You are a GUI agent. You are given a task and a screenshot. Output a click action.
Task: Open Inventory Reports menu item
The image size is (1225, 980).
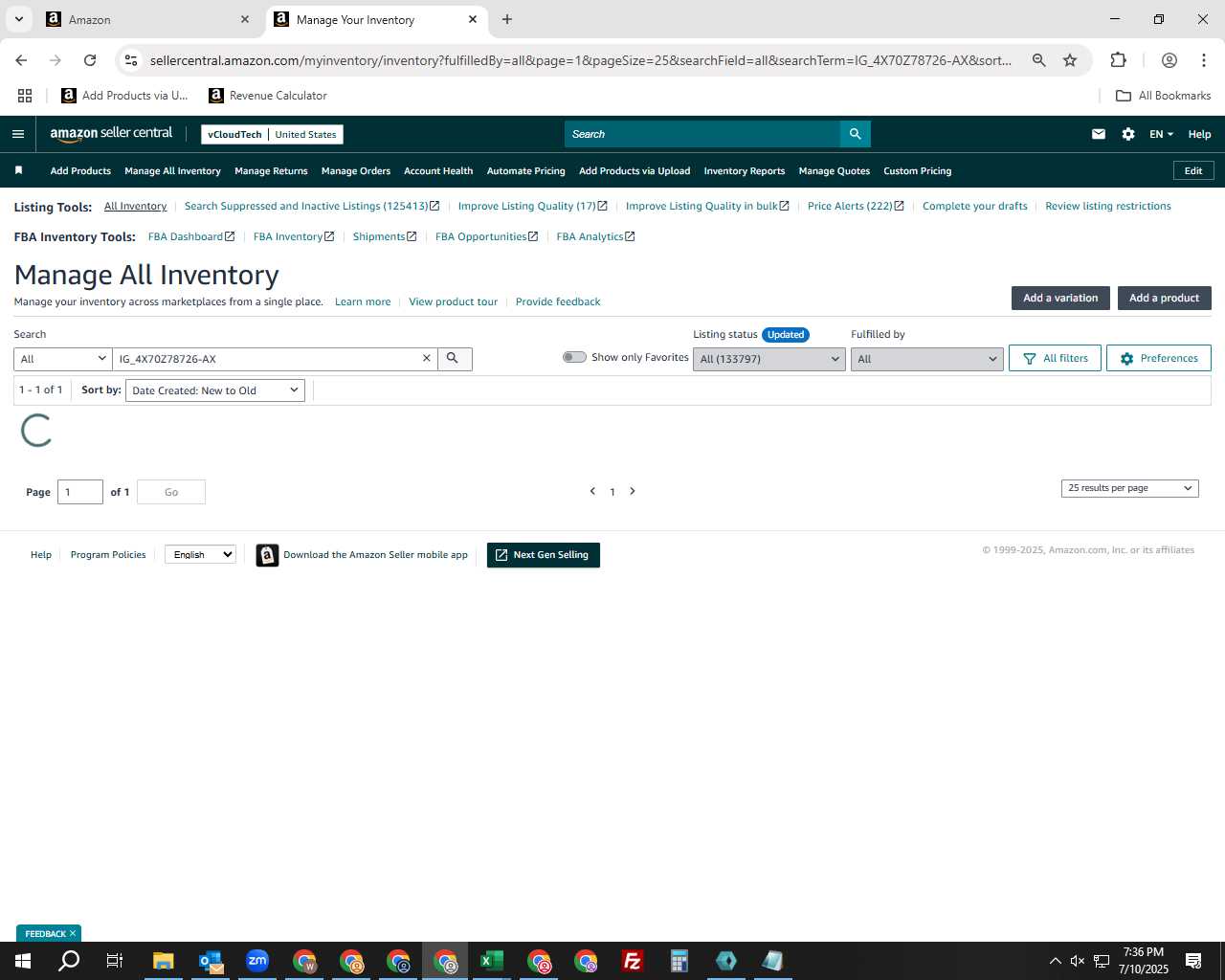pyautogui.click(x=745, y=171)
